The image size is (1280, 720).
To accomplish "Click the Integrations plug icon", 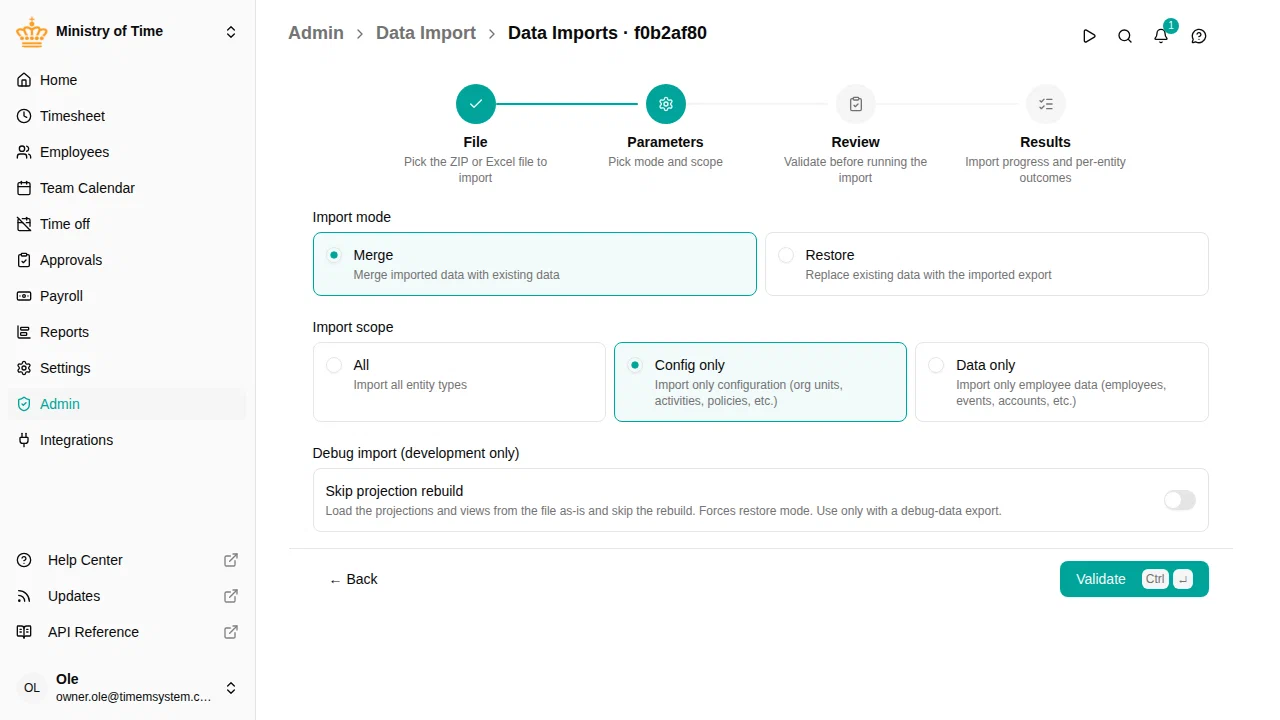I will pos(24,440).
